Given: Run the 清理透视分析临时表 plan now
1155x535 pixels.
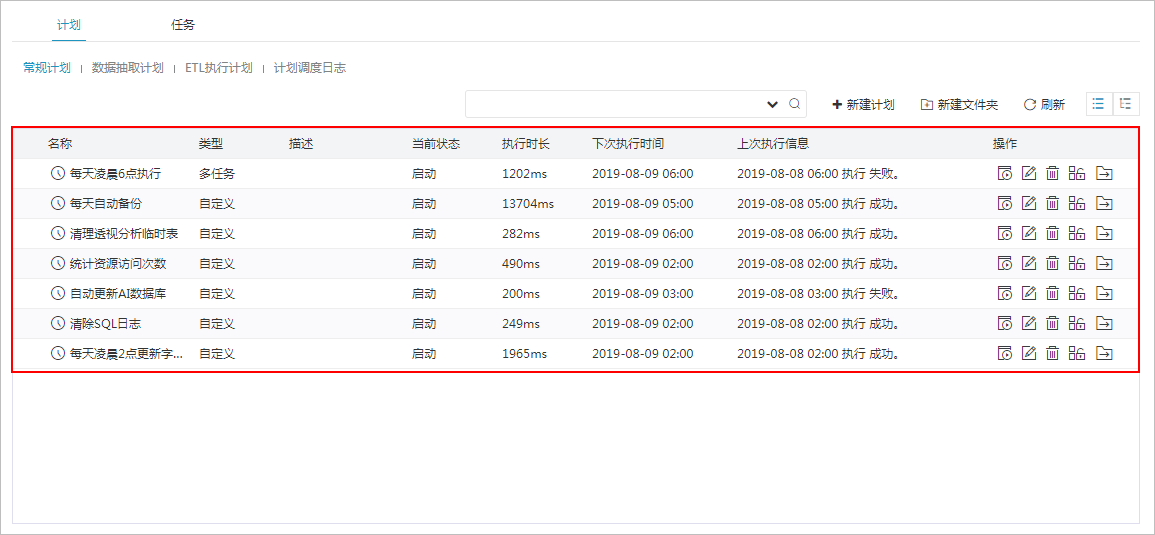Looking at the screenshot, I should click(1005, 234).
